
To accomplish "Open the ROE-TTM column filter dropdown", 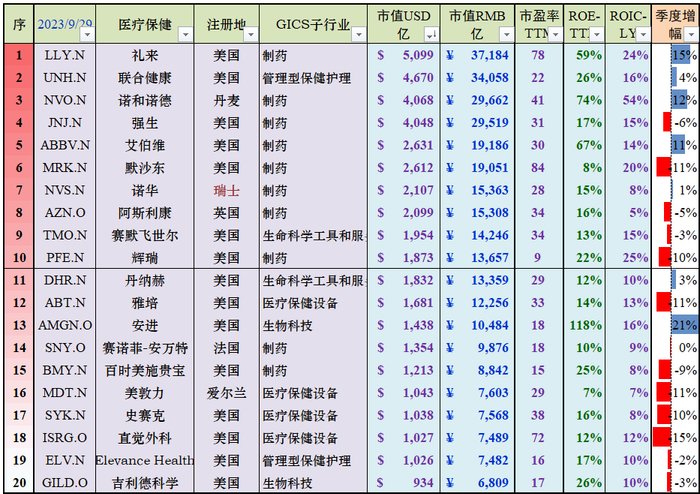I will pos(597,34).
